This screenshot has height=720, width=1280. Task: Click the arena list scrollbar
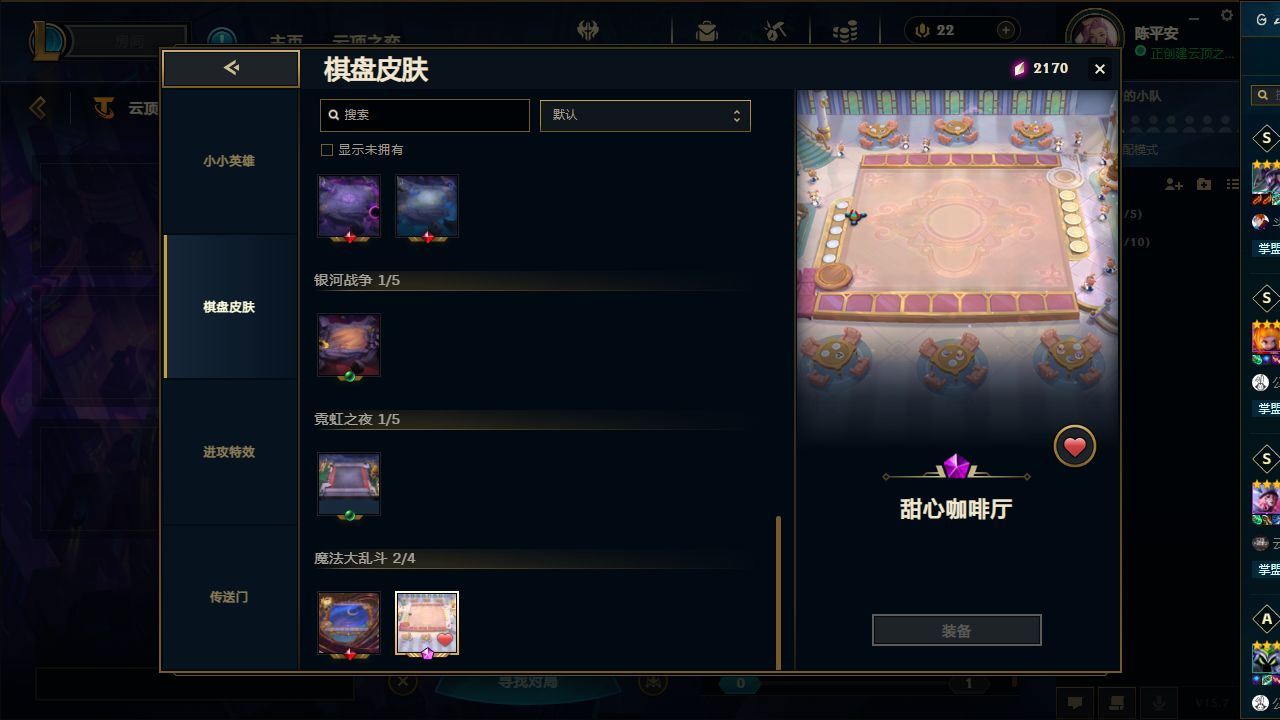tap(779, 592)
